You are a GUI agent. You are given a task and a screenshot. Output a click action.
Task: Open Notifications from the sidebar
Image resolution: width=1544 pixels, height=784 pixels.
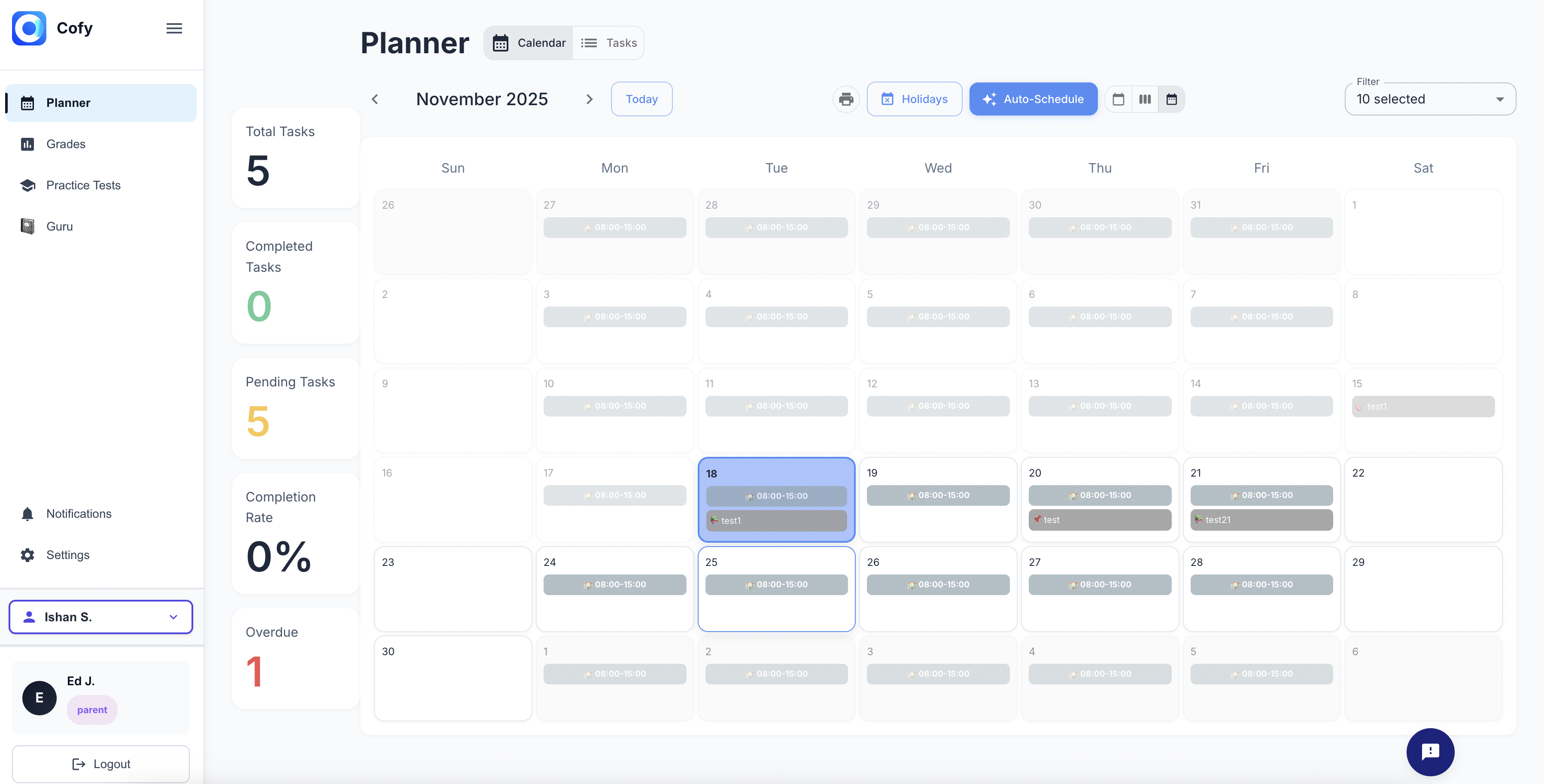coord(79,514)
